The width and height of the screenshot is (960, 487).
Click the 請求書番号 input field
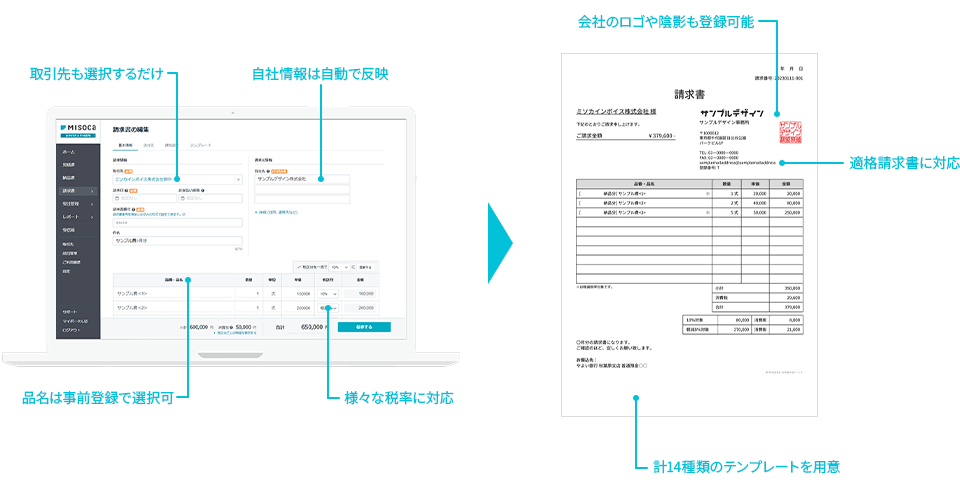coord(178,223)
